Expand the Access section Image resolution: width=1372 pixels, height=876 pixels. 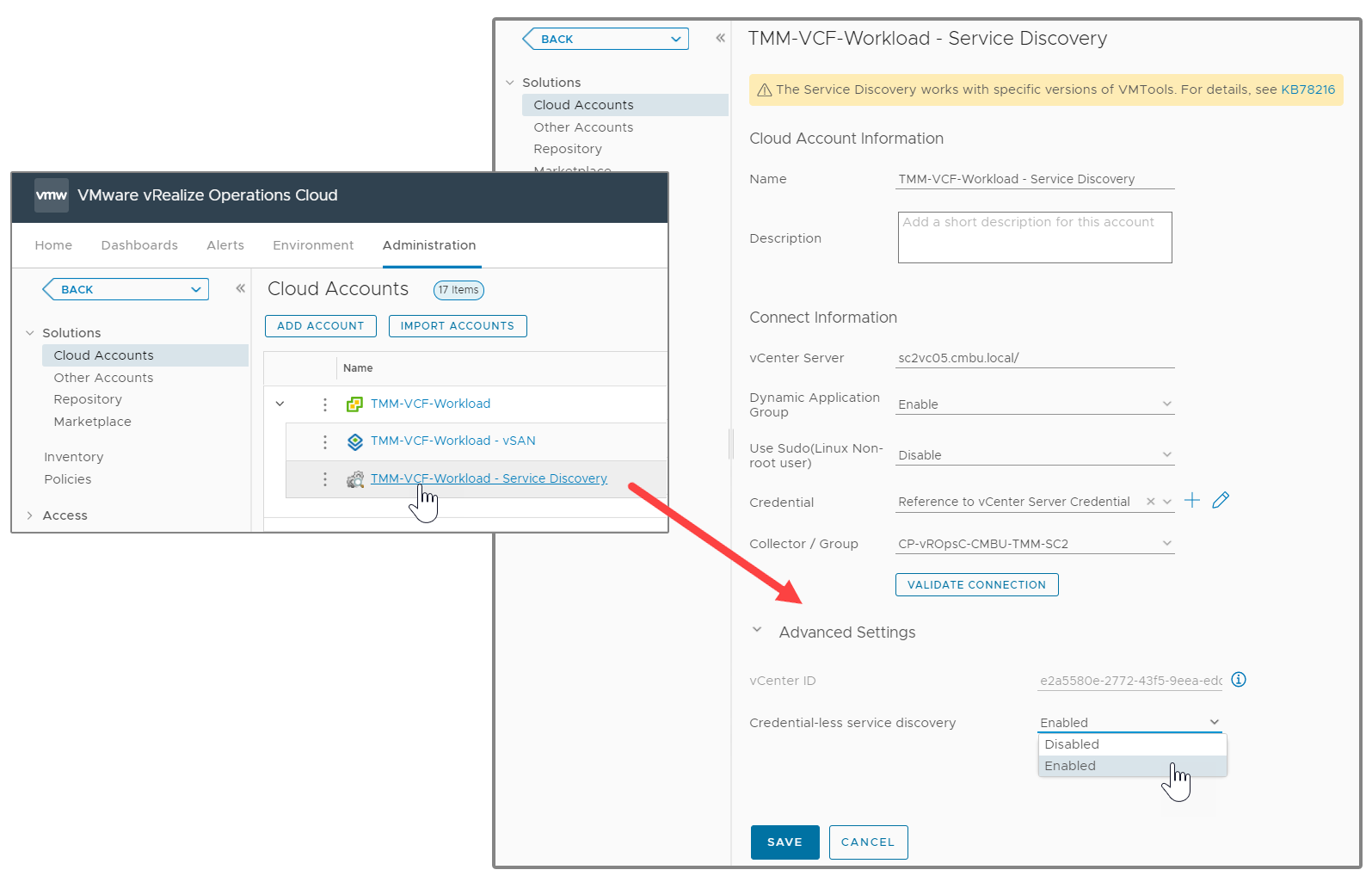tap(30, 515)
